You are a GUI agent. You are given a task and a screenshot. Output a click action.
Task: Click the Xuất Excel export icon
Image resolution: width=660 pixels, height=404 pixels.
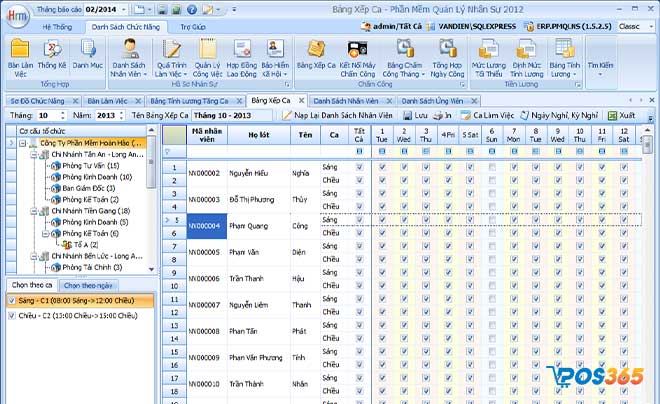(x=621, y=115)
